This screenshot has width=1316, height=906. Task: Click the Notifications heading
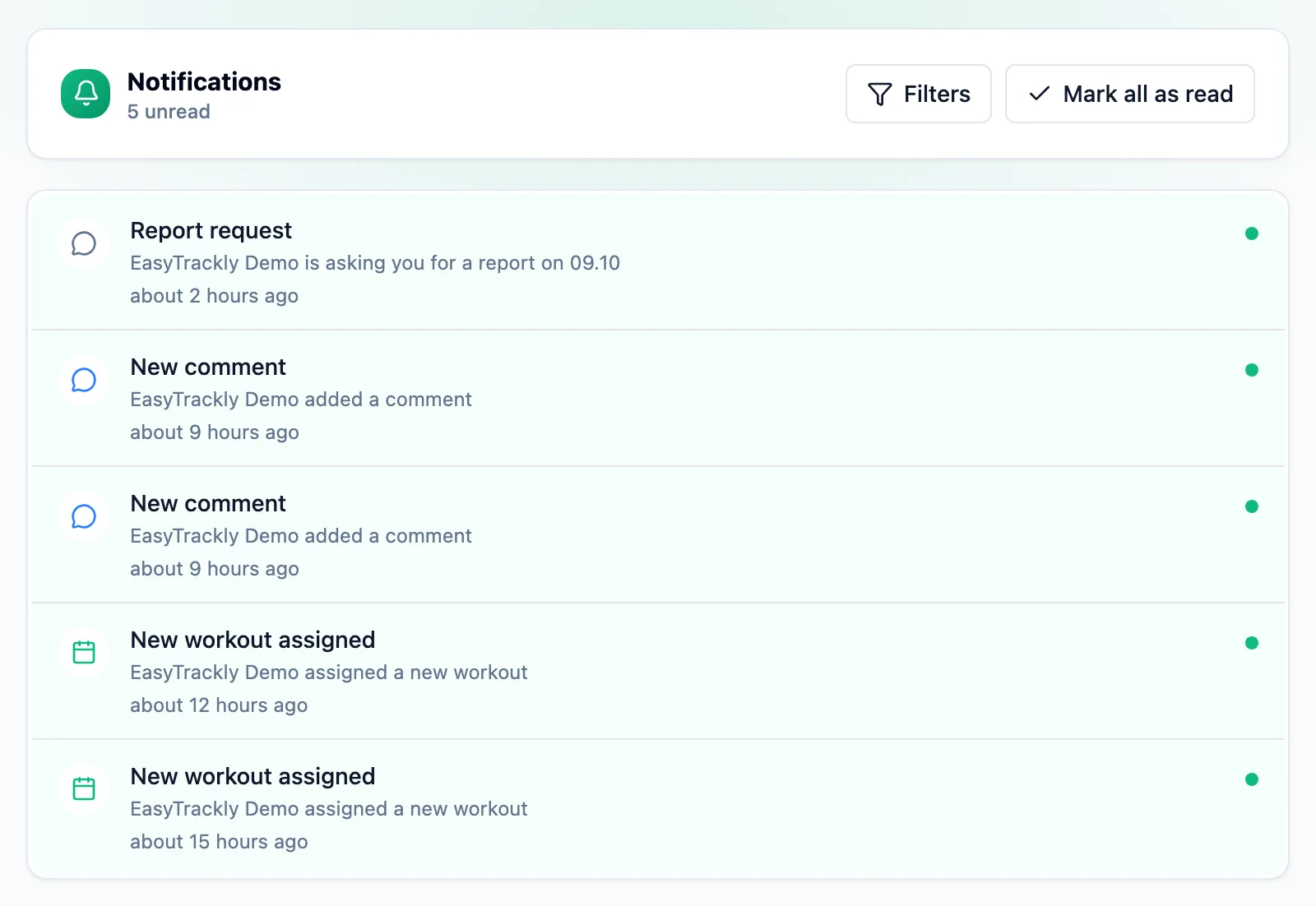click(204, 81)
